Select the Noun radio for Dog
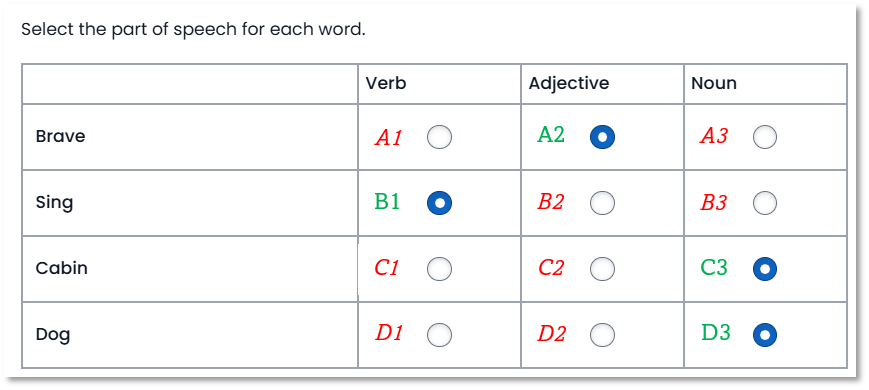869x390 pixels. tap(765, 335)
